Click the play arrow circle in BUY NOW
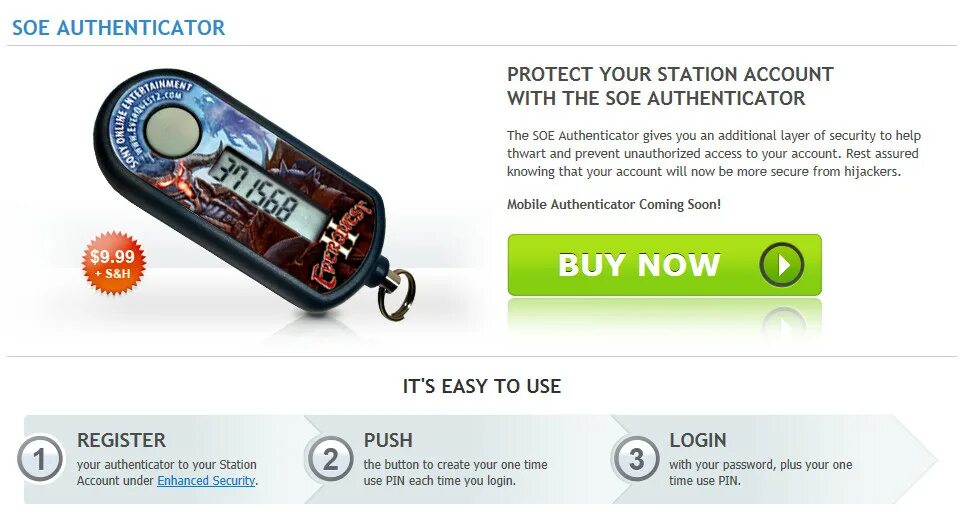This screenshot has height=518, width=963. click(x=781, y=265)
